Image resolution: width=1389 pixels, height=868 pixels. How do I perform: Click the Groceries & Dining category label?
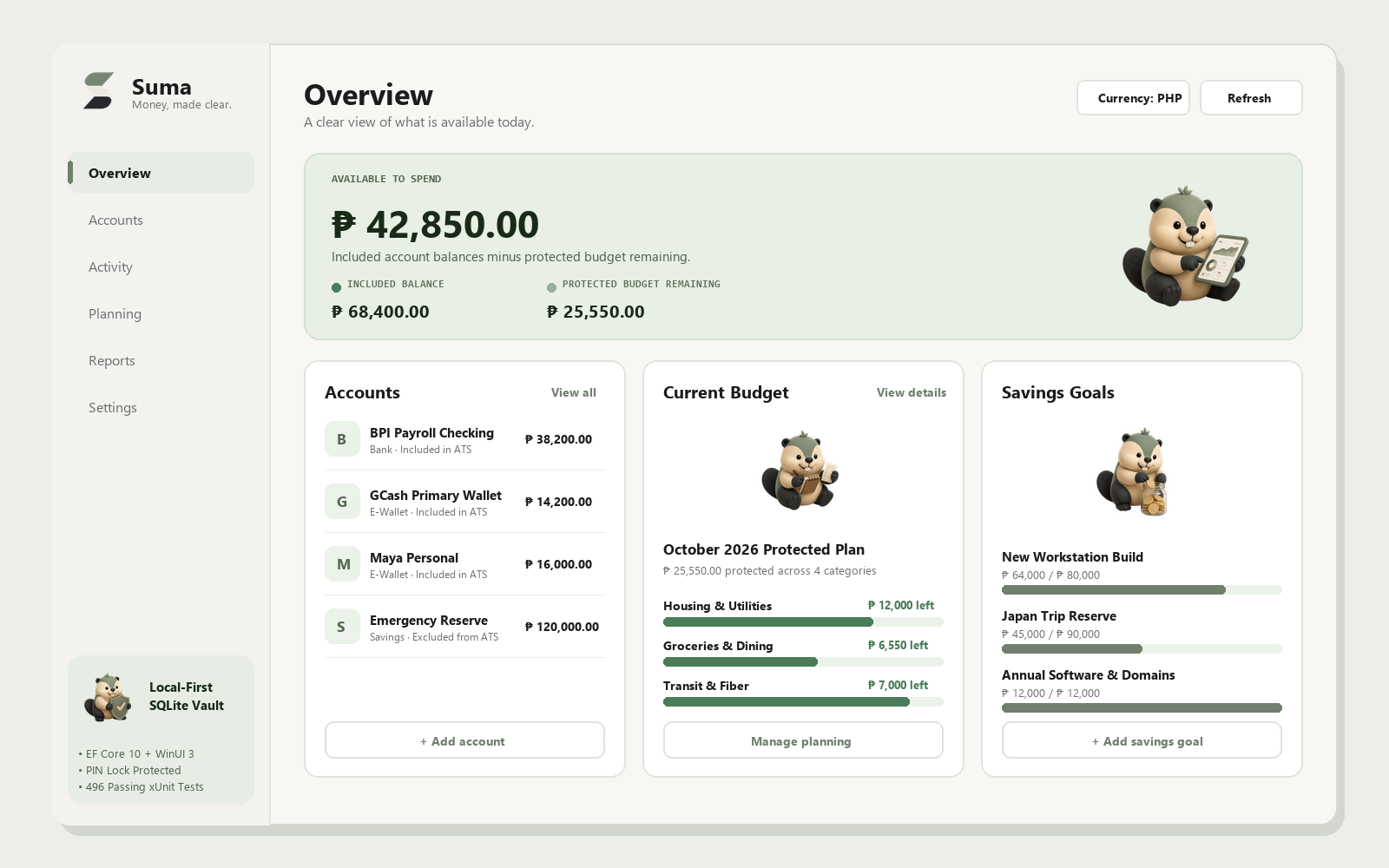718,646
